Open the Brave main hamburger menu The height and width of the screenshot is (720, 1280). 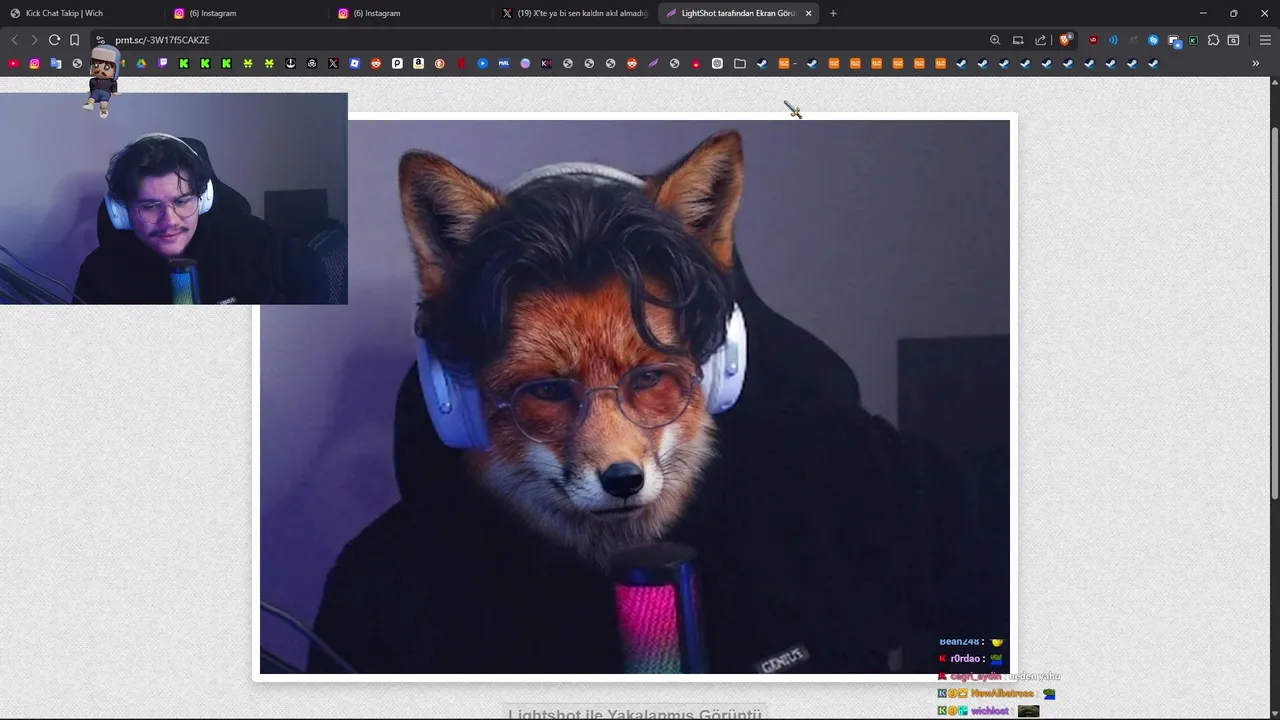click(x=1265, y=40)
